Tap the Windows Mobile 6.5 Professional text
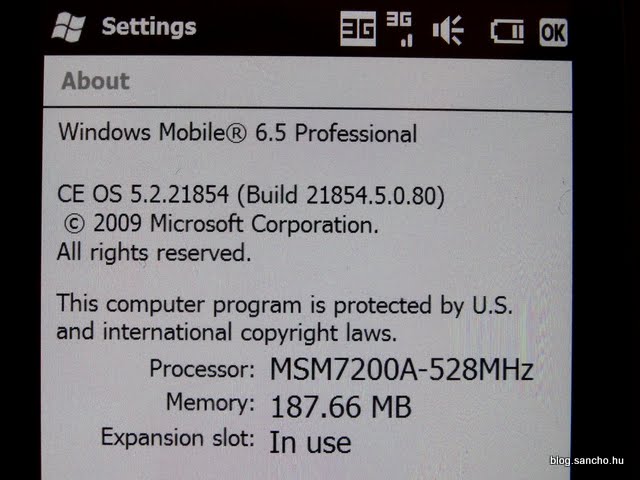 [238, 133]
